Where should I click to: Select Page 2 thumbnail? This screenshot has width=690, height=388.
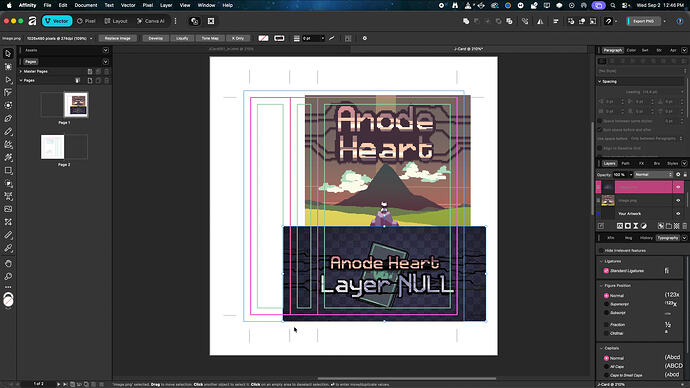(x=52, y=147)
